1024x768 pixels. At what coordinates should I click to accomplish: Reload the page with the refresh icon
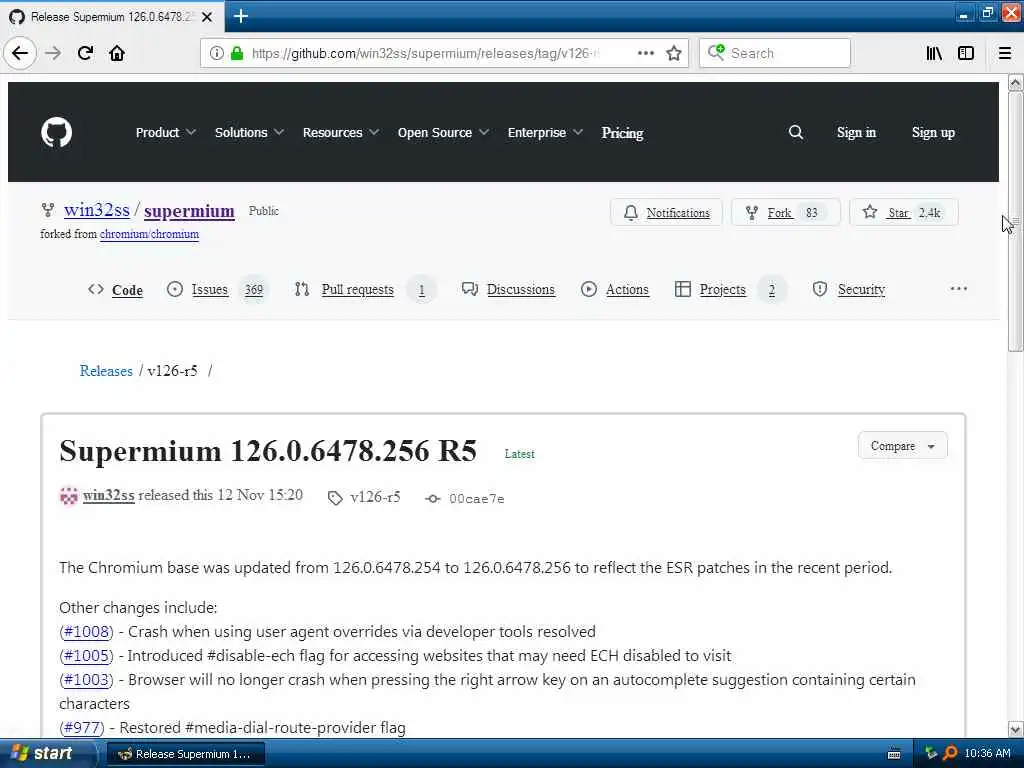tap(85, 53)
